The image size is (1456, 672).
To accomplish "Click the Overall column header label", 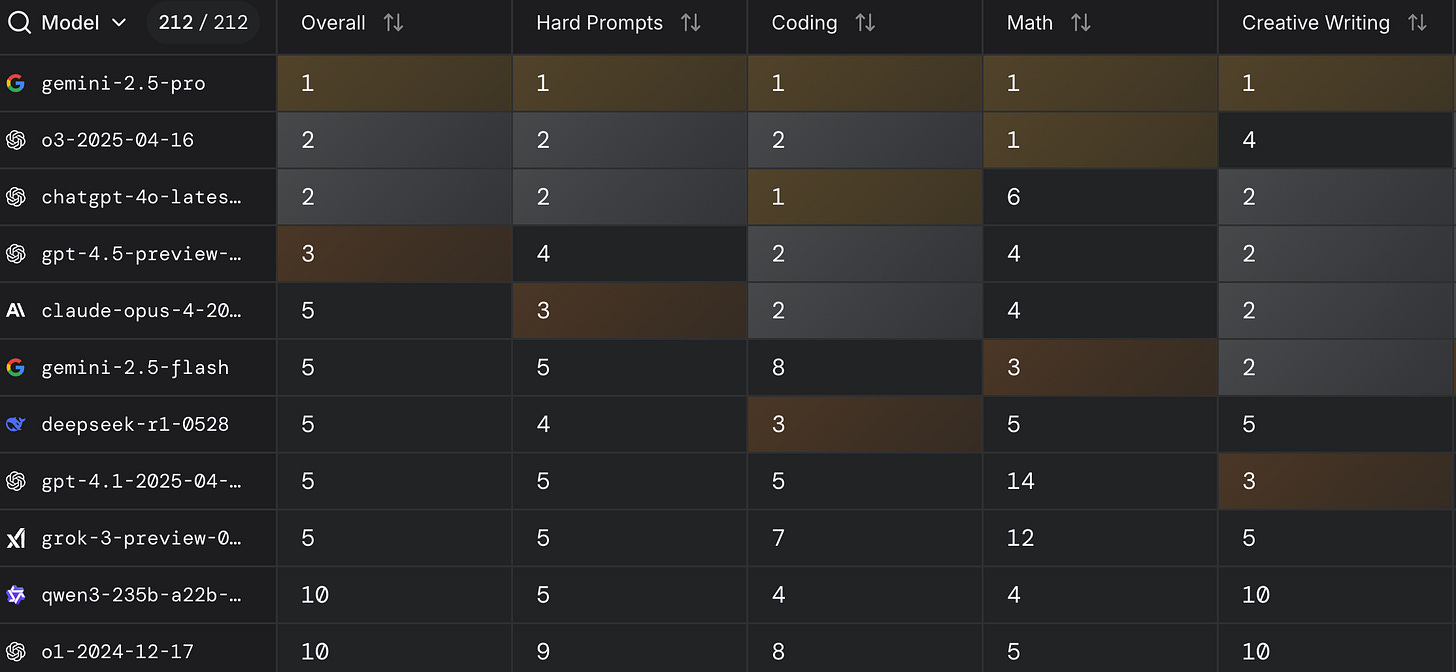I will coord(333,23).
